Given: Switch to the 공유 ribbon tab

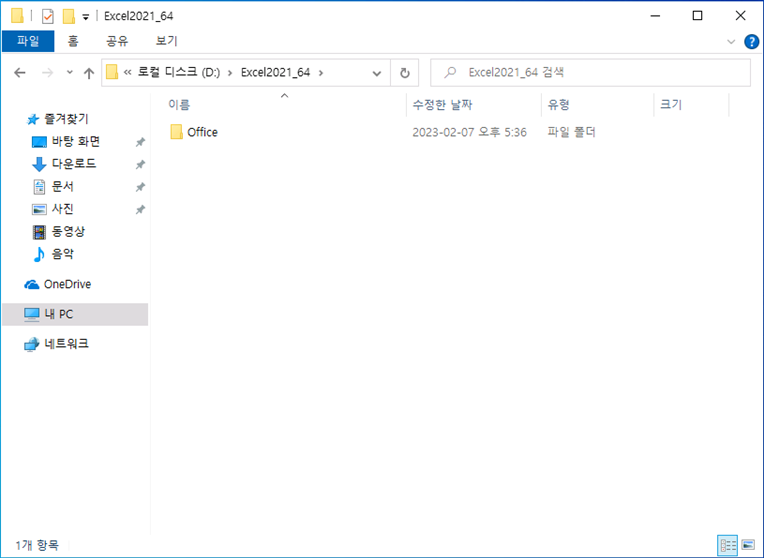Looking at the screenshot, I should [x=117, y=41].
